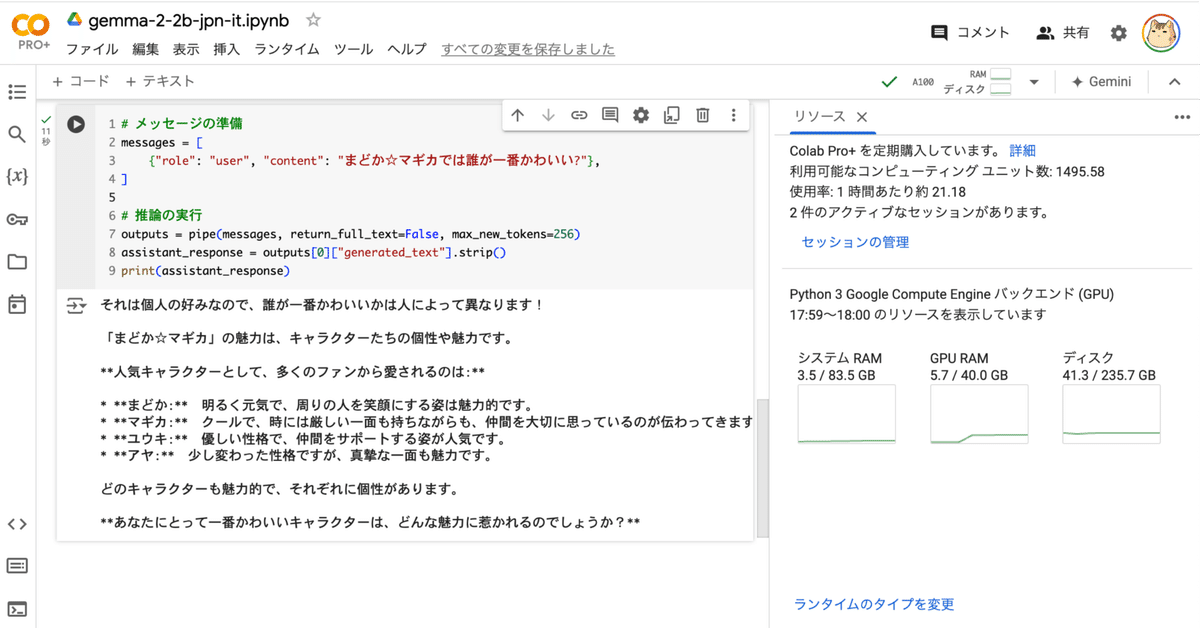The image size is (1200, 628).
Task: Delete the current code cell
Action: 702,115
